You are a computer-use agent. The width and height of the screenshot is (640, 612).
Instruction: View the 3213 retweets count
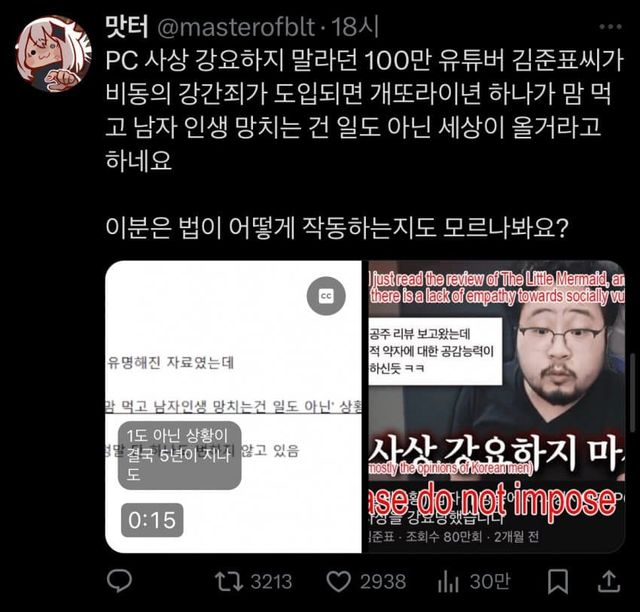(271, 582)
